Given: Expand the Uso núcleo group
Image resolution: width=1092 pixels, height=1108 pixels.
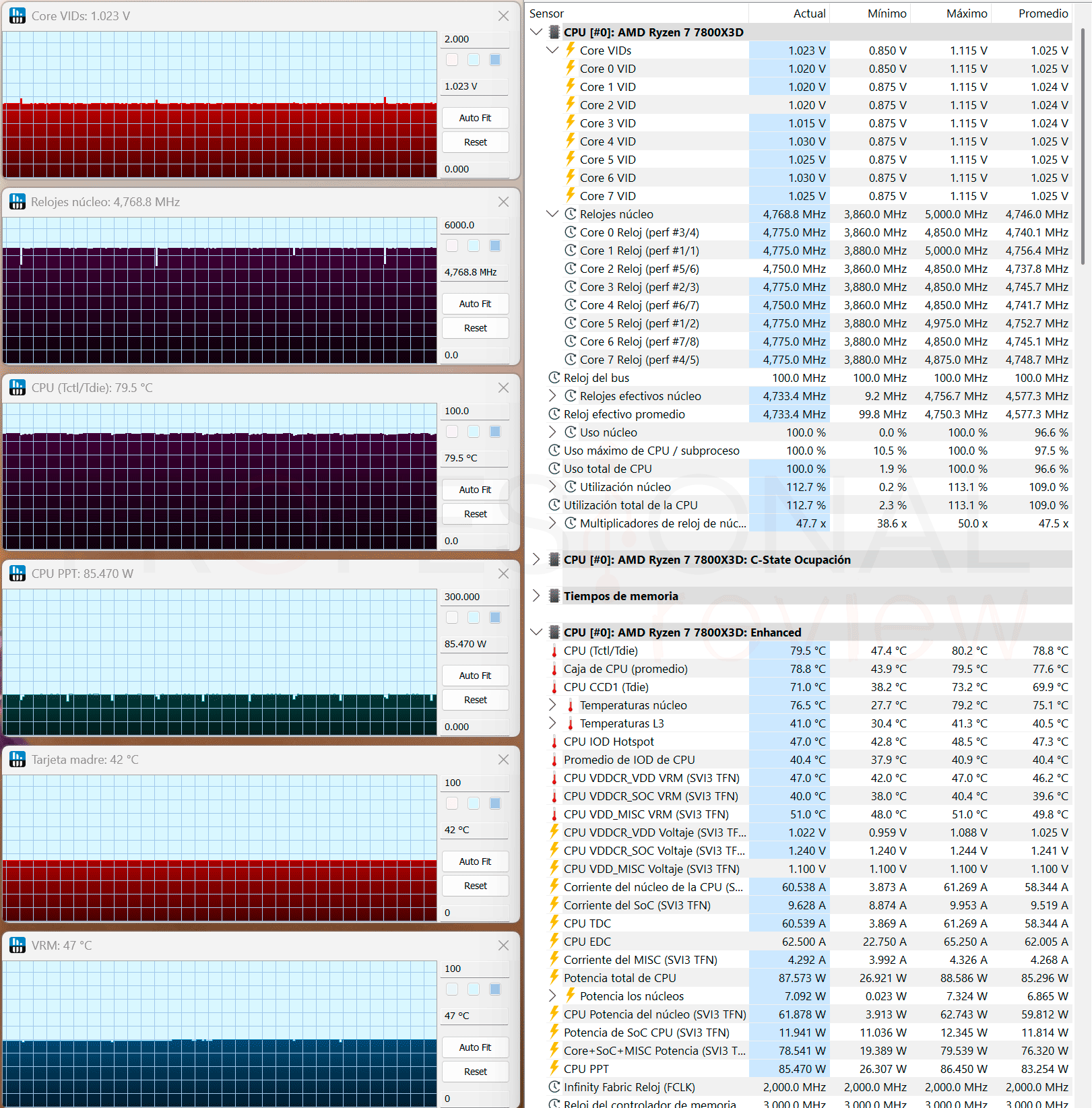Looking at the screenshot, I should tap(552, 432).
